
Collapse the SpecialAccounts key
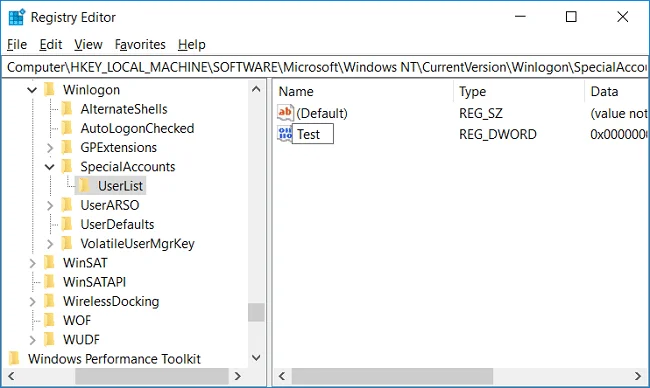coord(49,167)
